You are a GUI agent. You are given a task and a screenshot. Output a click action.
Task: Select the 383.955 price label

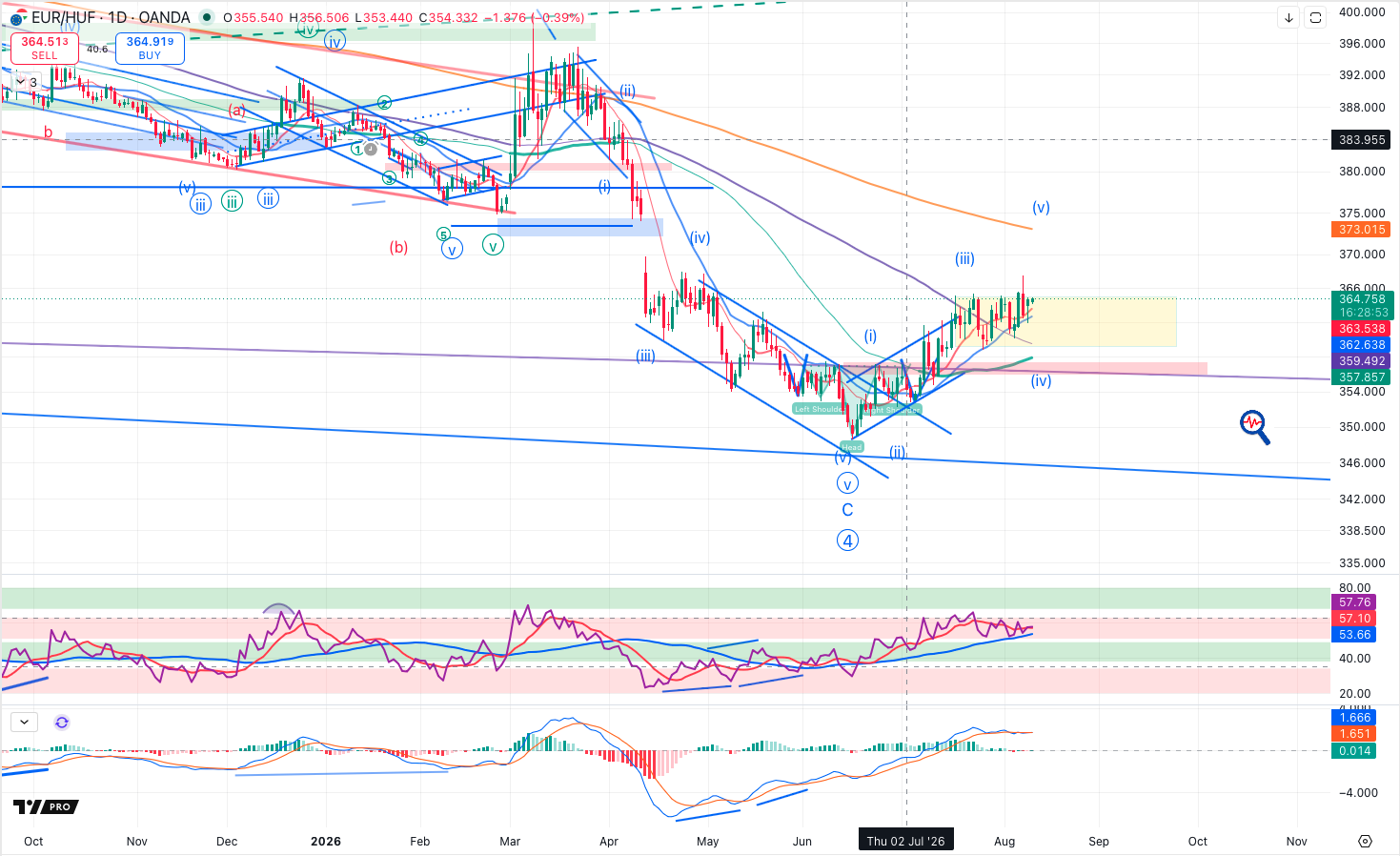pos(1362,139)
